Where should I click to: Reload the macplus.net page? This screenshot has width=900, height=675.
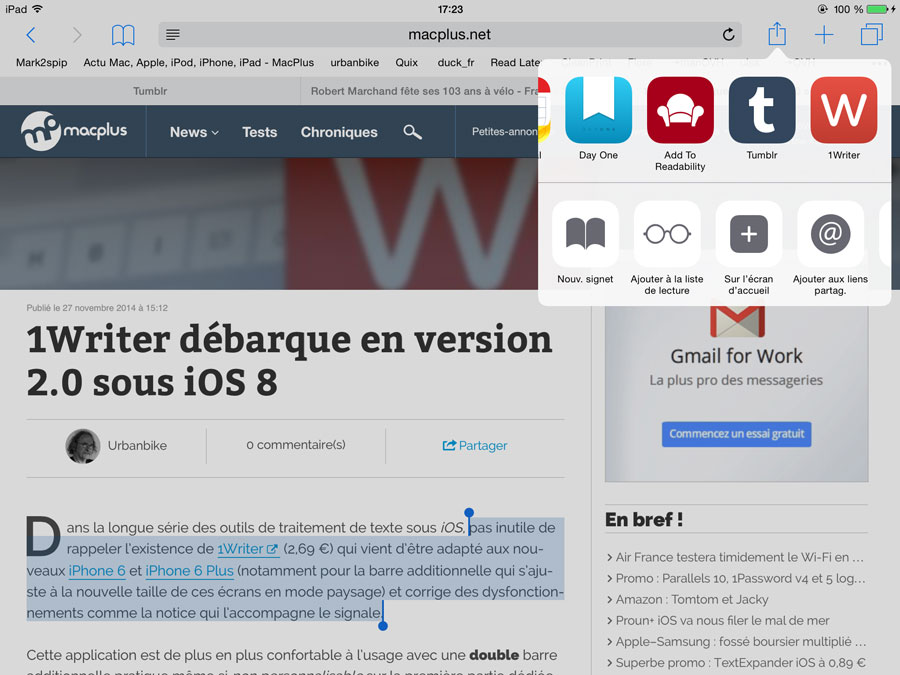click(728, 35)
